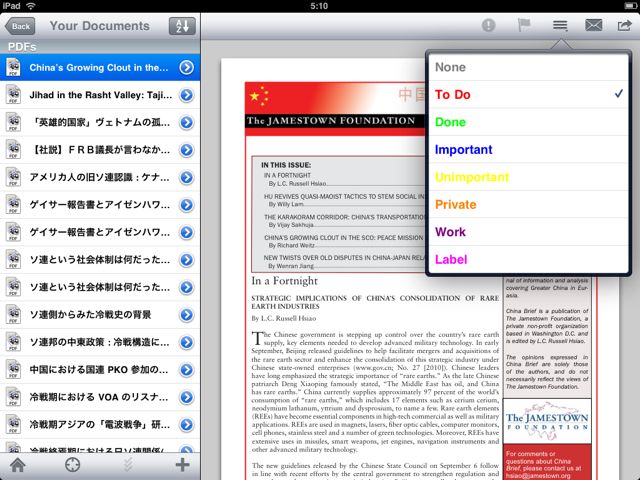Open 中国における国連 PKO document

coord(100,370)
